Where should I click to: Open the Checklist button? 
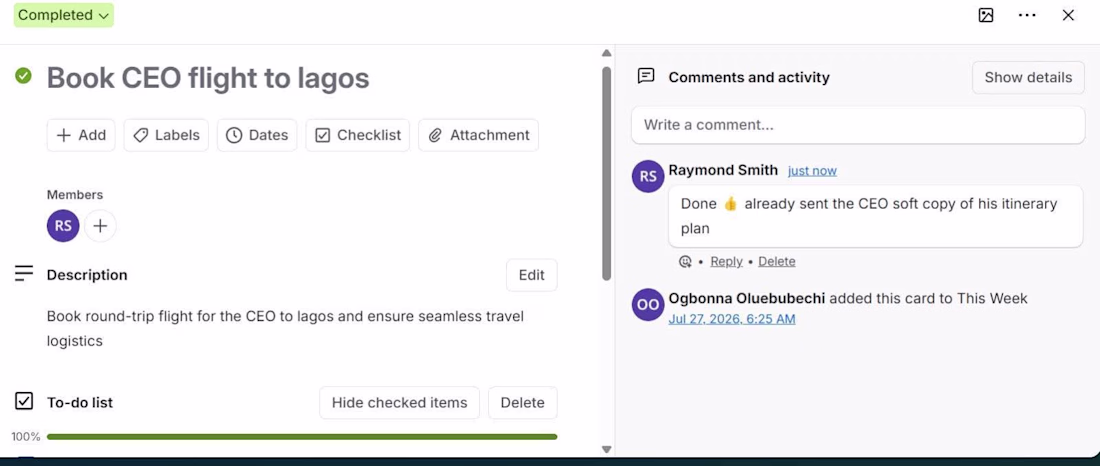click(x=358, y=135)
